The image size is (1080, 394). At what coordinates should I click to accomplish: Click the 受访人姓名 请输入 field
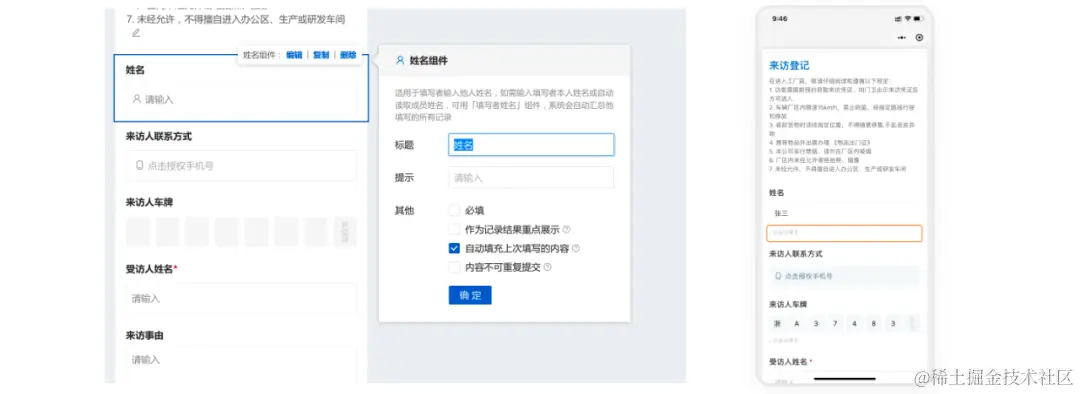click(241, 299)
